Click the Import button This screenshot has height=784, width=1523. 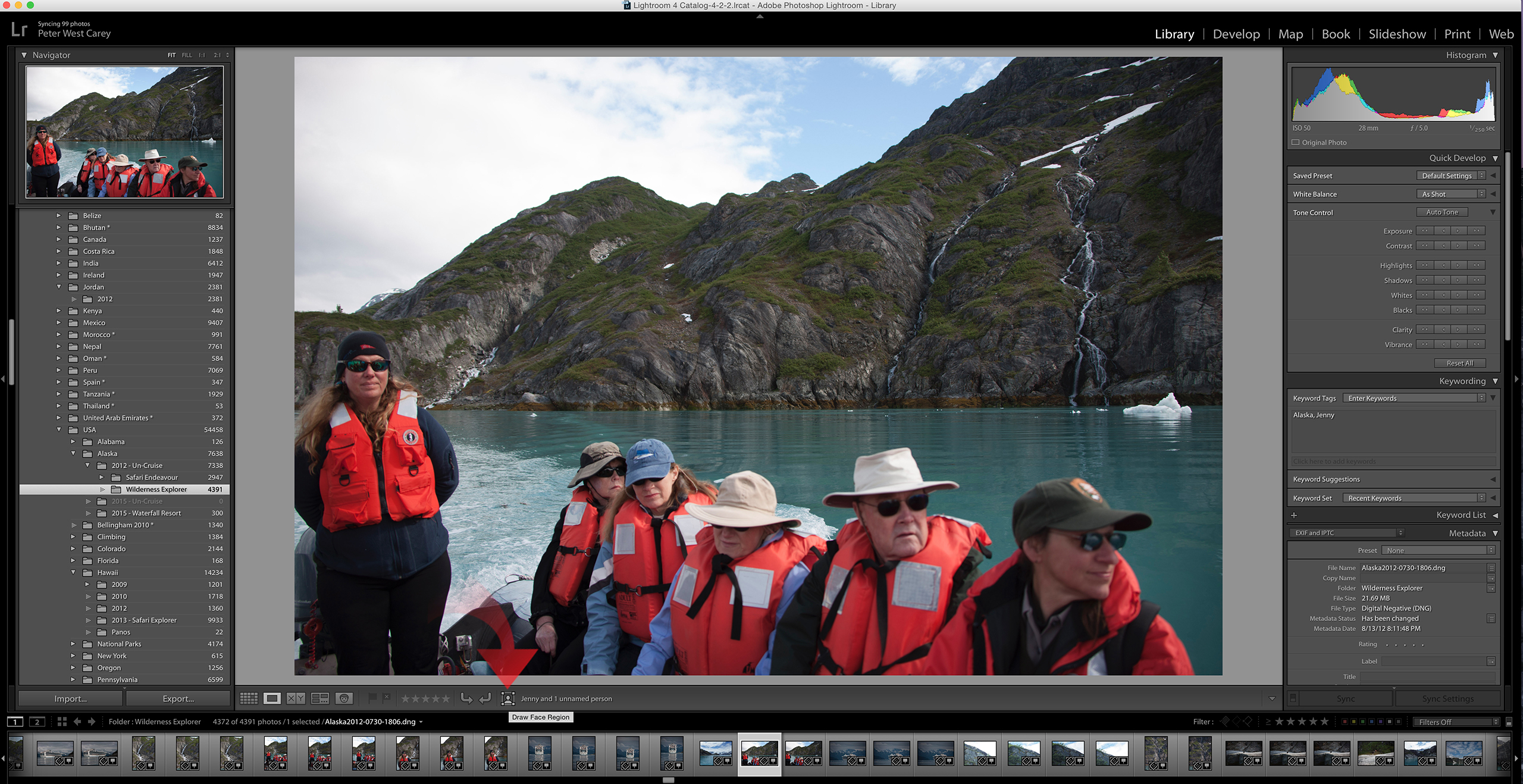click(71, 698)
